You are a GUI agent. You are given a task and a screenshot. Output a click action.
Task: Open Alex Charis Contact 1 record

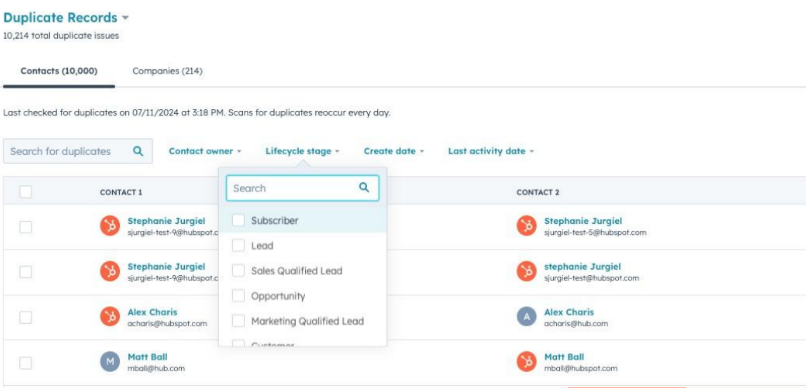(x=152, y=312)
